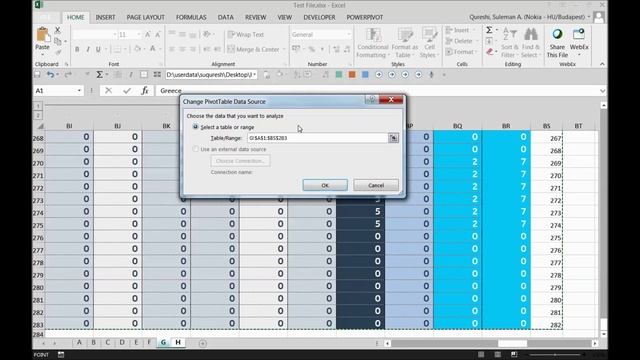The height and width of the screenshot is (360, 640).
Task: Open the INSERT ribbon tab
Action: point(105,17)
